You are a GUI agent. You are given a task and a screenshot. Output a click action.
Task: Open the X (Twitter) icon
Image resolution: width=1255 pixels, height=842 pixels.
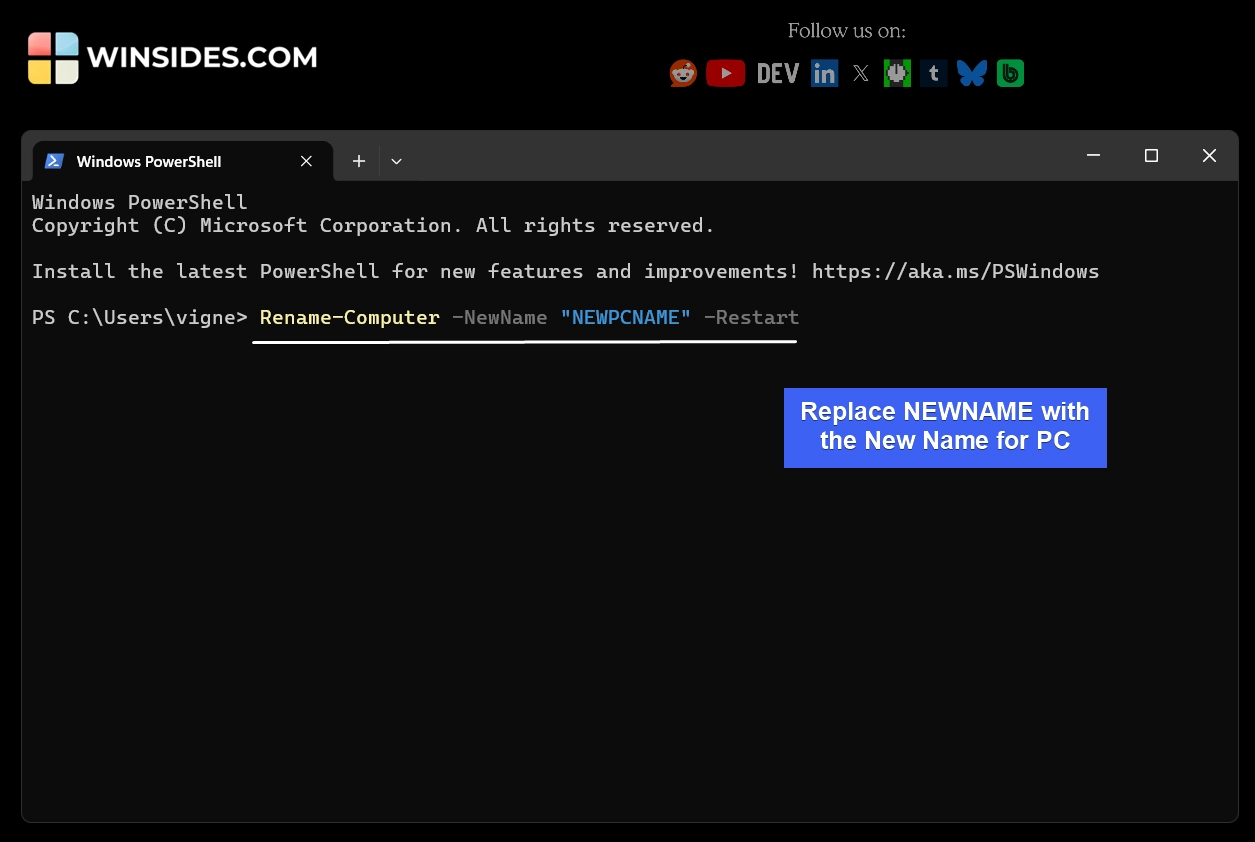(x=860, y=72)
